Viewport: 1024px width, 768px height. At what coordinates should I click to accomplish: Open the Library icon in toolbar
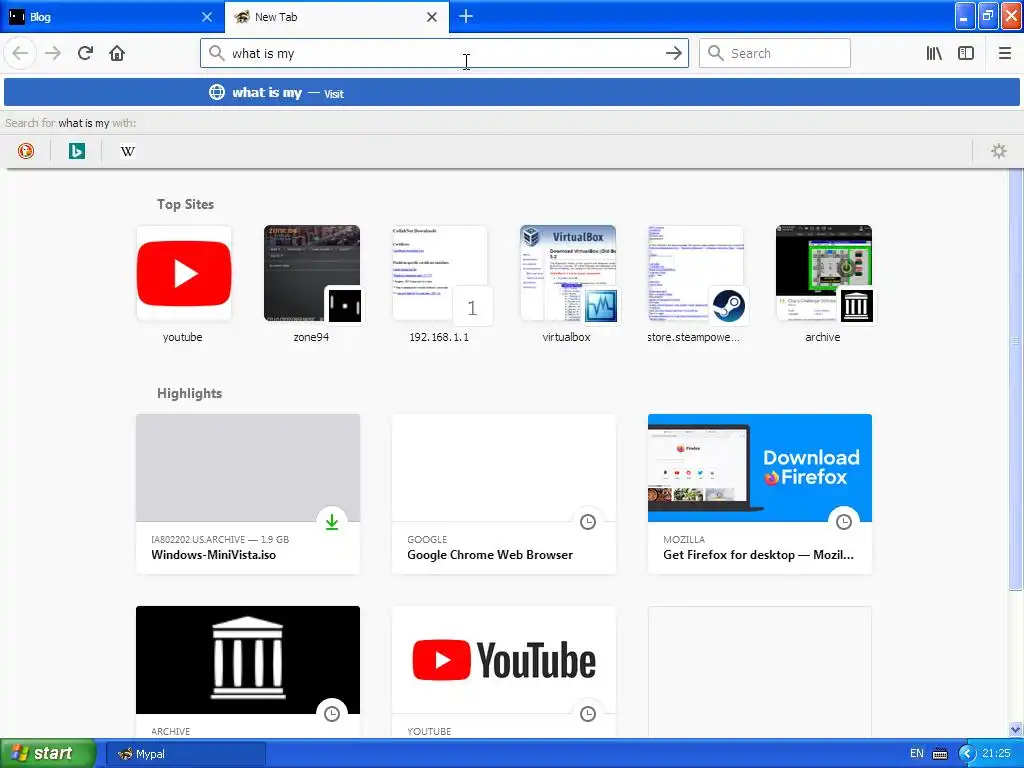pyautogui.click(x=934, y=54)
